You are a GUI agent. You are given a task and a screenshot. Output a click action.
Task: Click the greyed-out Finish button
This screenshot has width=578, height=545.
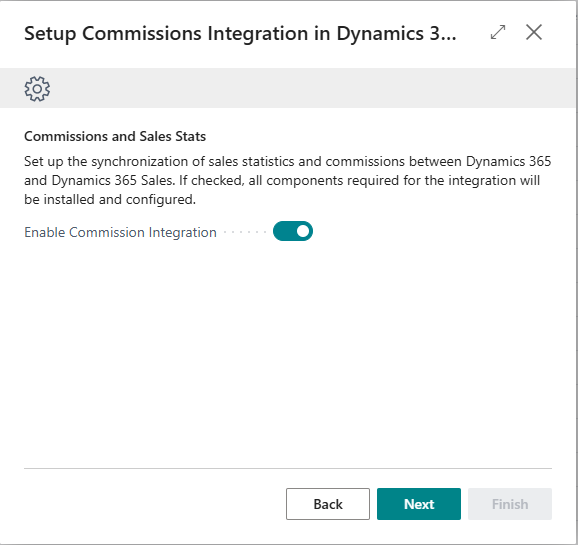click(510, 504)
